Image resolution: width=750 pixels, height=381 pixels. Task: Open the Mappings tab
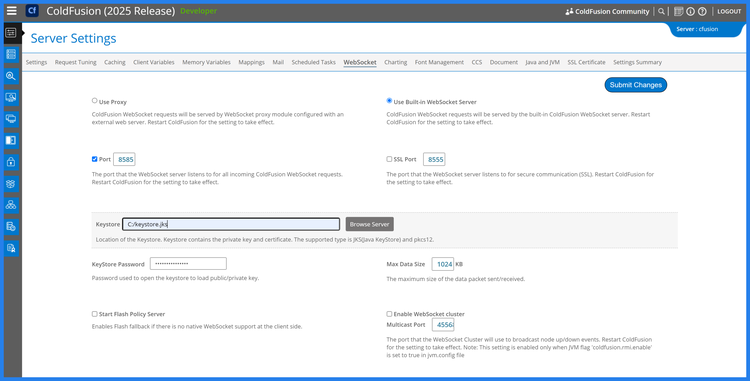(x=252, y=62)
